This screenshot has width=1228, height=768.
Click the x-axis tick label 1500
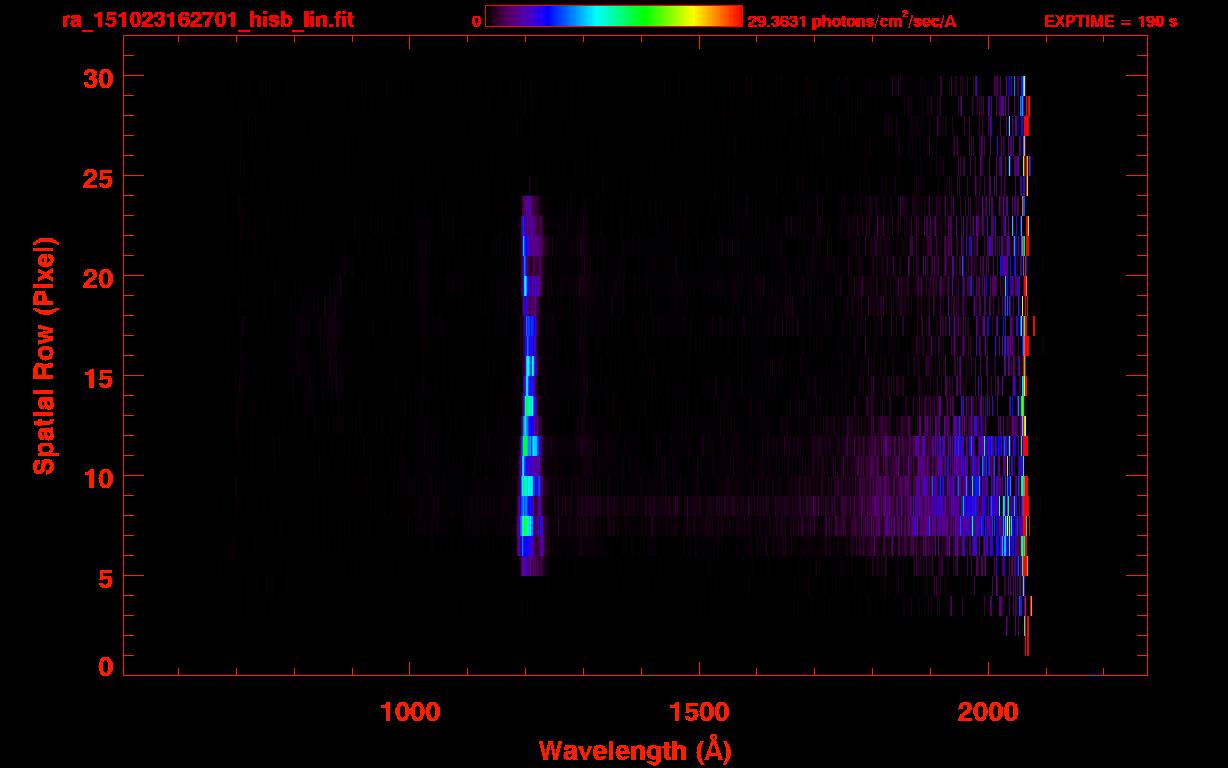coord(699,712)
